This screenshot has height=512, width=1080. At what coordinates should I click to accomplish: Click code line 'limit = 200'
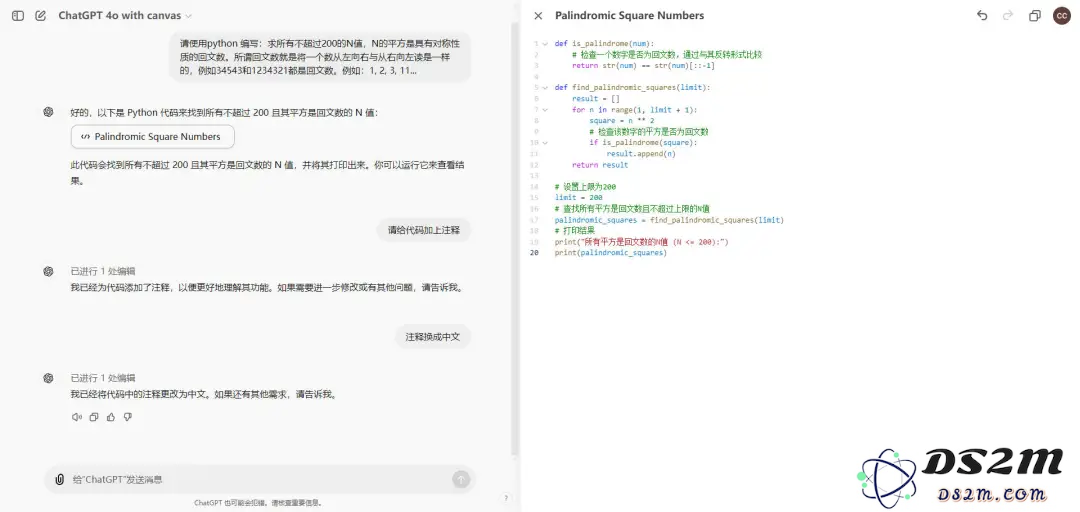click(579, 198)
